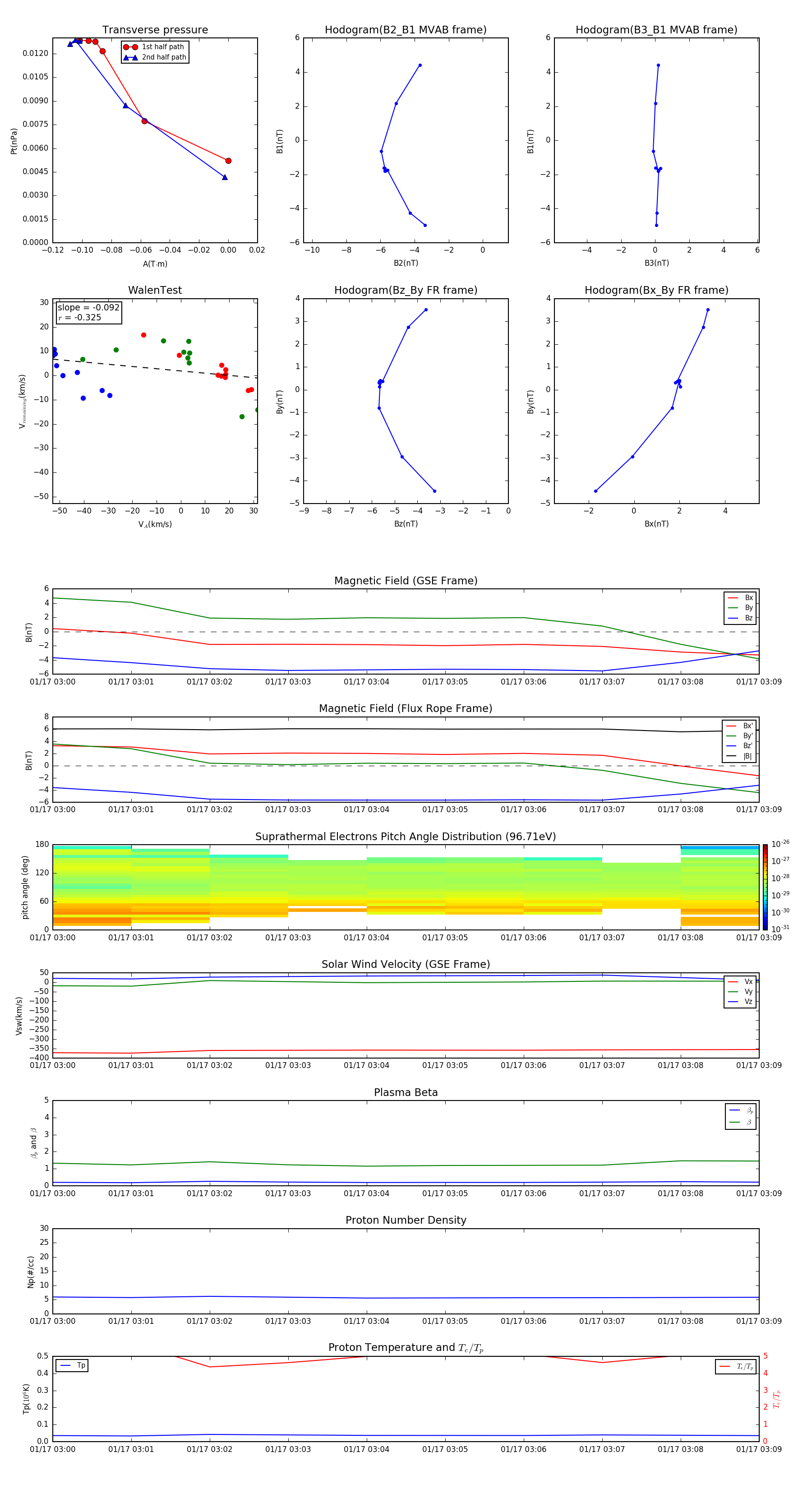
Task: Click '01/17 03:09' tick under Proton Temperature plot
Action: 759,1449
